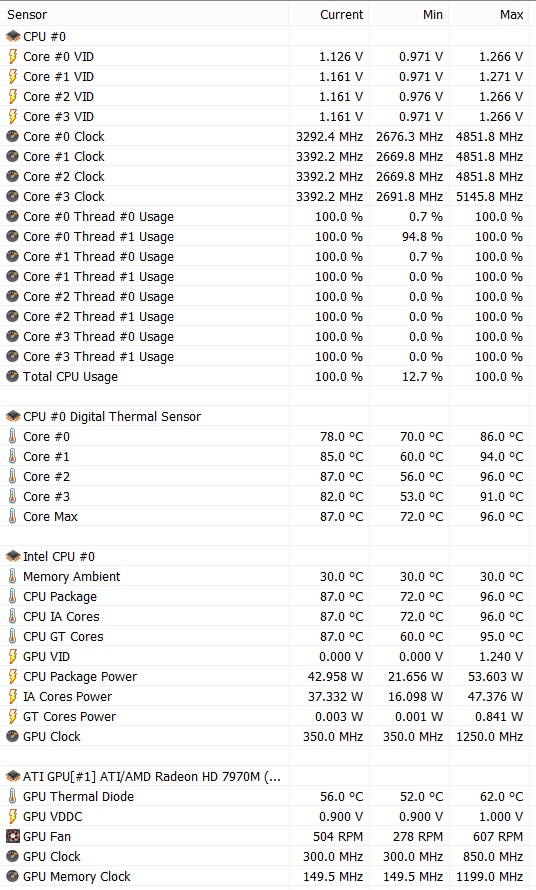Click the clock icon beside Core #3 Clock
This screenshot has width=536, height=890.
pyautogui.click(x=12, y=196)
